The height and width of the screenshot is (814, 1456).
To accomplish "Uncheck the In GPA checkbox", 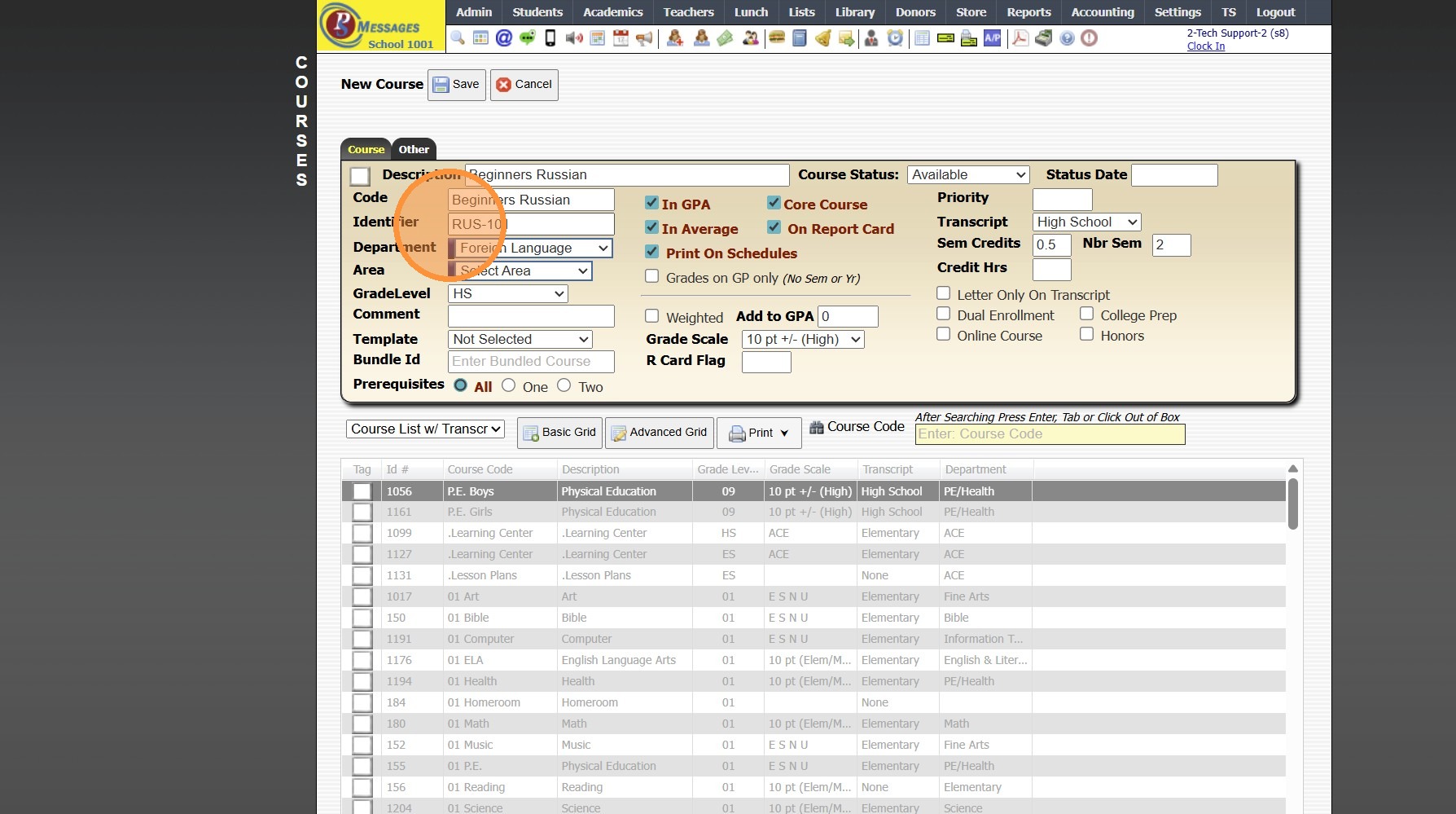I will click(651, 203).
